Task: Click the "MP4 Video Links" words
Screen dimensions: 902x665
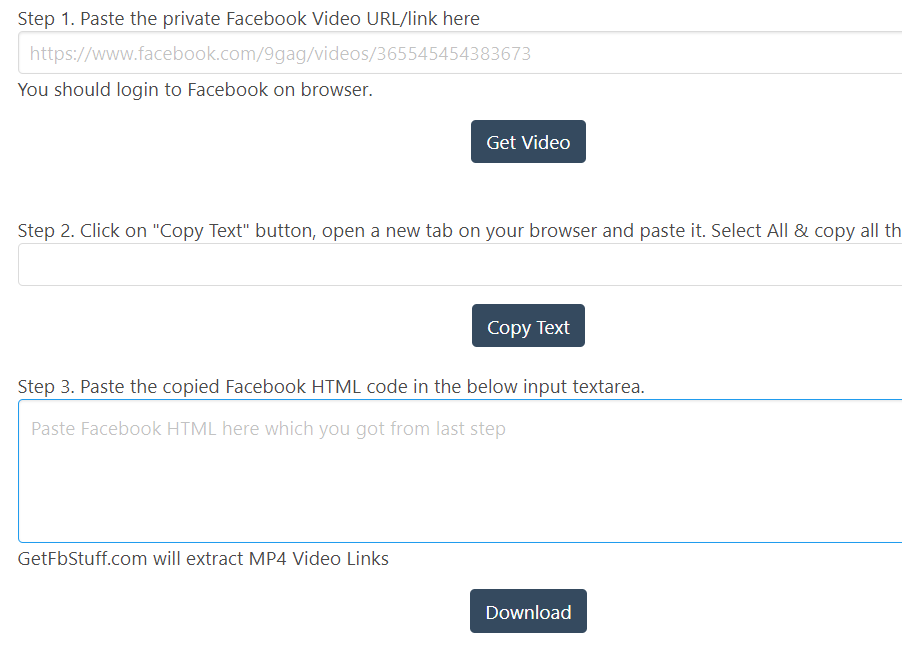Action: tap(319, 559)
